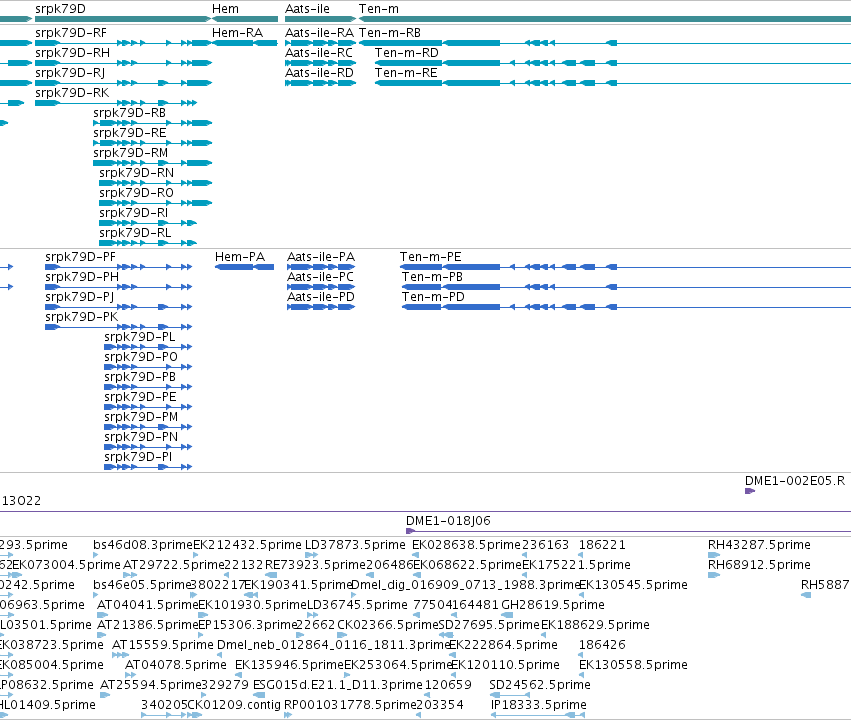Select transcript srpk79D-RB label
851x720 pixels.
click(x=129, y=113)
